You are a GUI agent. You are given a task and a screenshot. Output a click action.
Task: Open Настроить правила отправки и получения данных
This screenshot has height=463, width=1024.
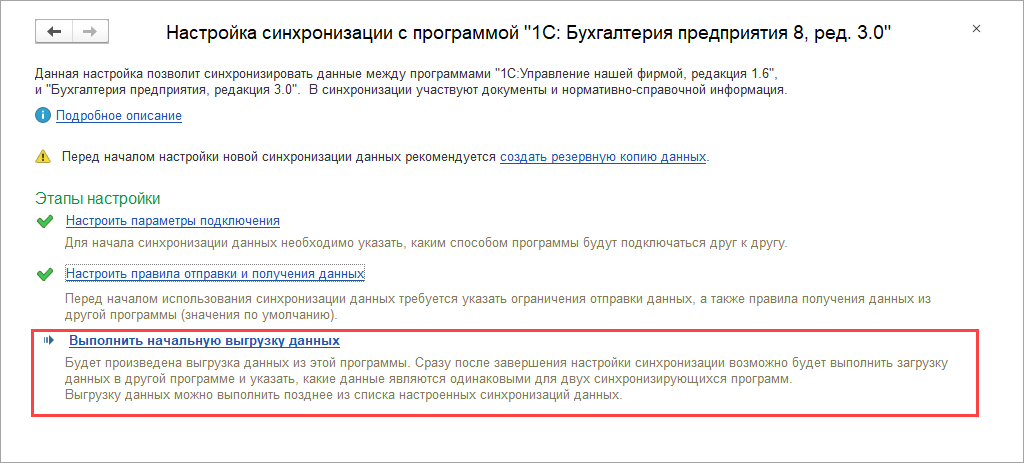tap(215, 274)
